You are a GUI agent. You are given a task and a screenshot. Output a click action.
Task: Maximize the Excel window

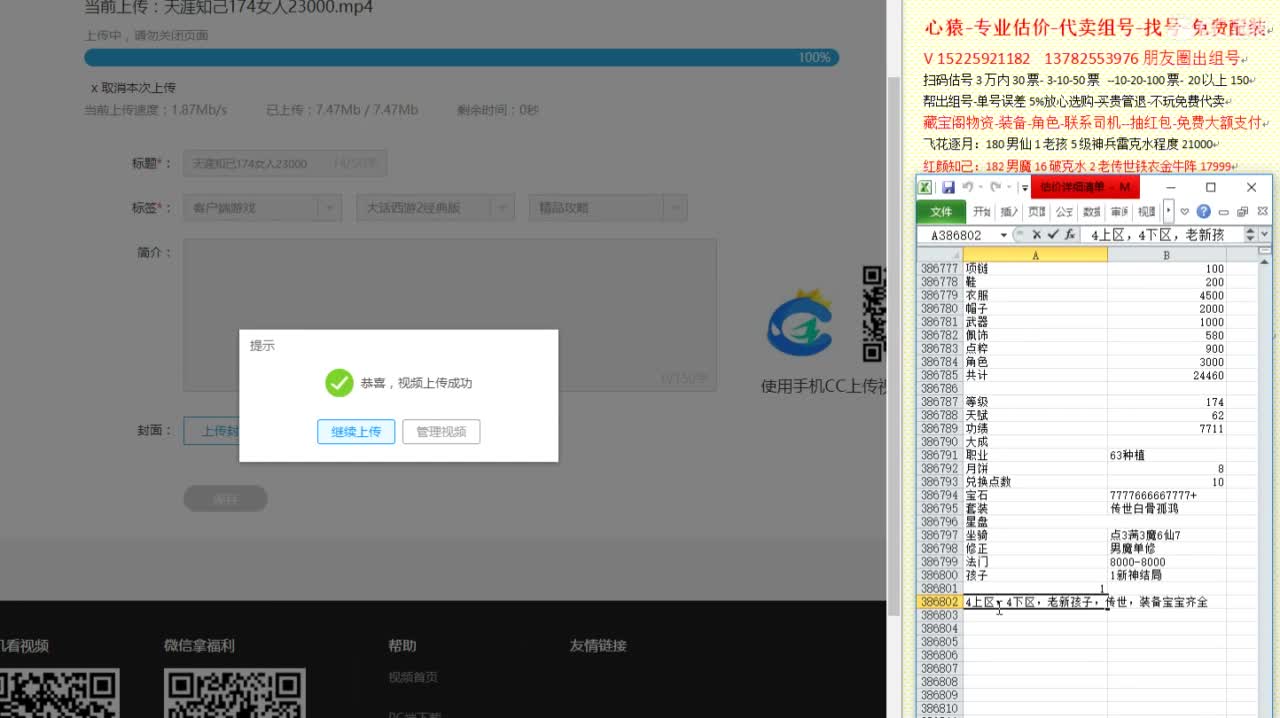pos(1210,187)
